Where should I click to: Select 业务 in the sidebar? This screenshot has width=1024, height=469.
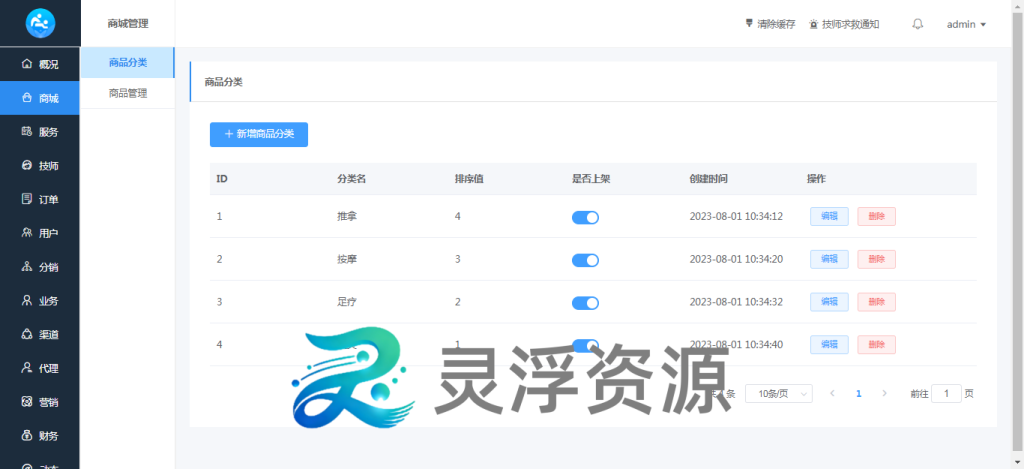(x=40, y=301)
